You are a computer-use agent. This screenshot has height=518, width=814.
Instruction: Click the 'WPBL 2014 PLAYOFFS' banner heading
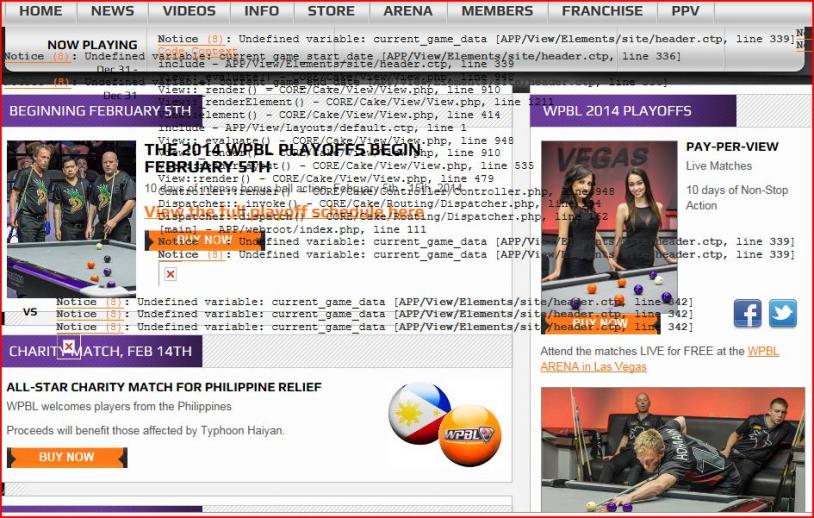(632, 111)
